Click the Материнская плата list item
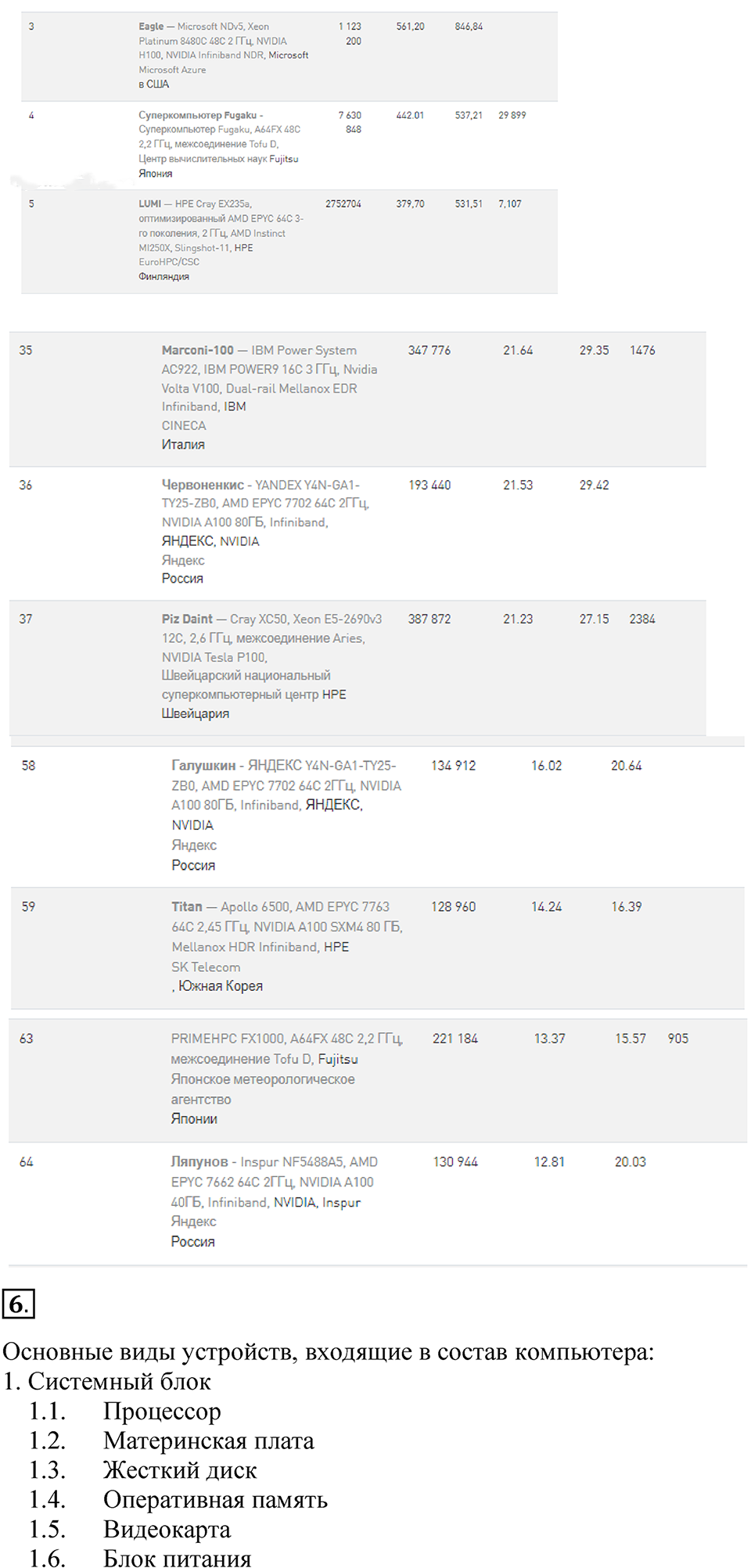The image size is (751, 1568). (208, 1441)
